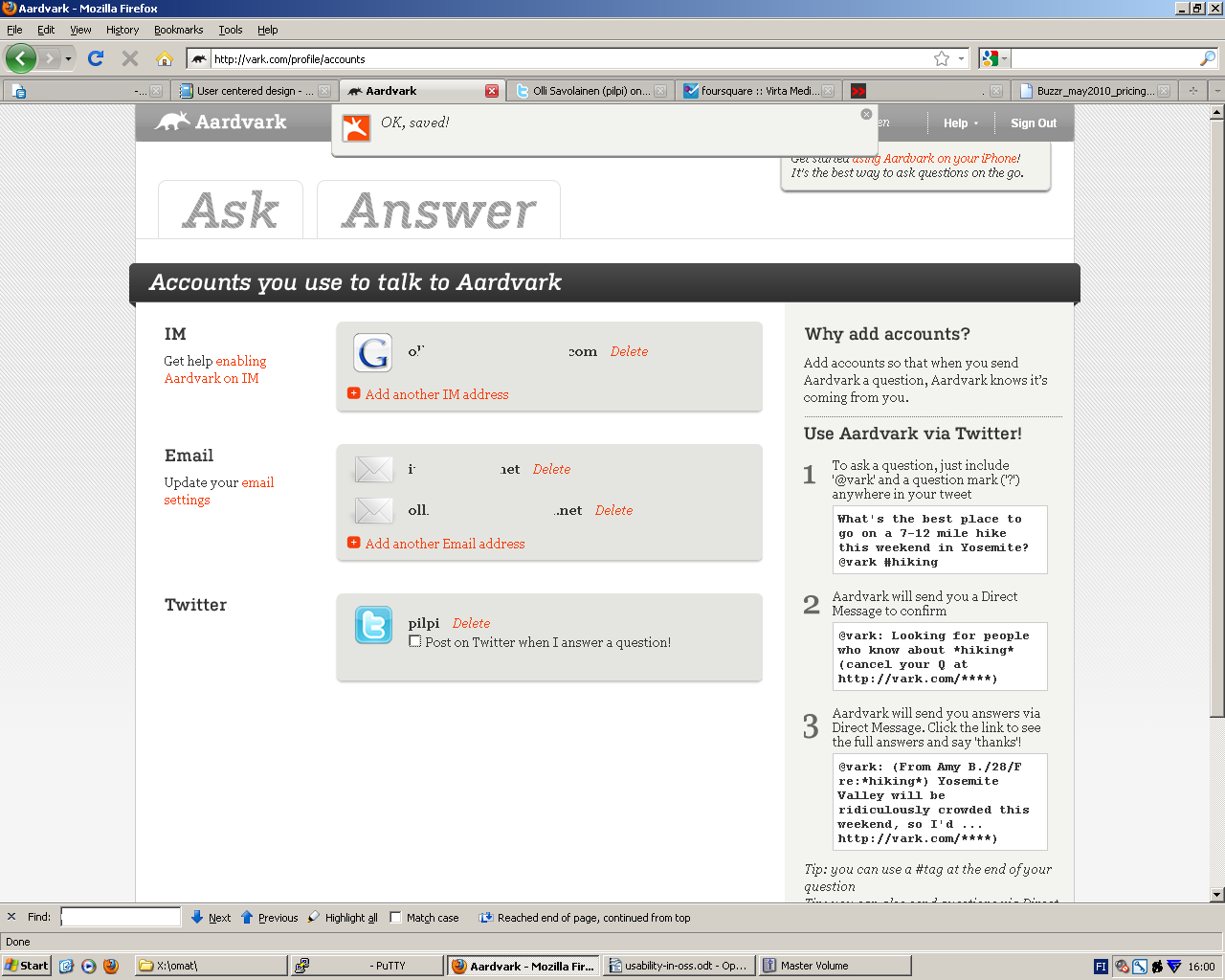The height and width of the screenshot is (980, 1225).
Task: Open the Edit menu
Action: 46,30
